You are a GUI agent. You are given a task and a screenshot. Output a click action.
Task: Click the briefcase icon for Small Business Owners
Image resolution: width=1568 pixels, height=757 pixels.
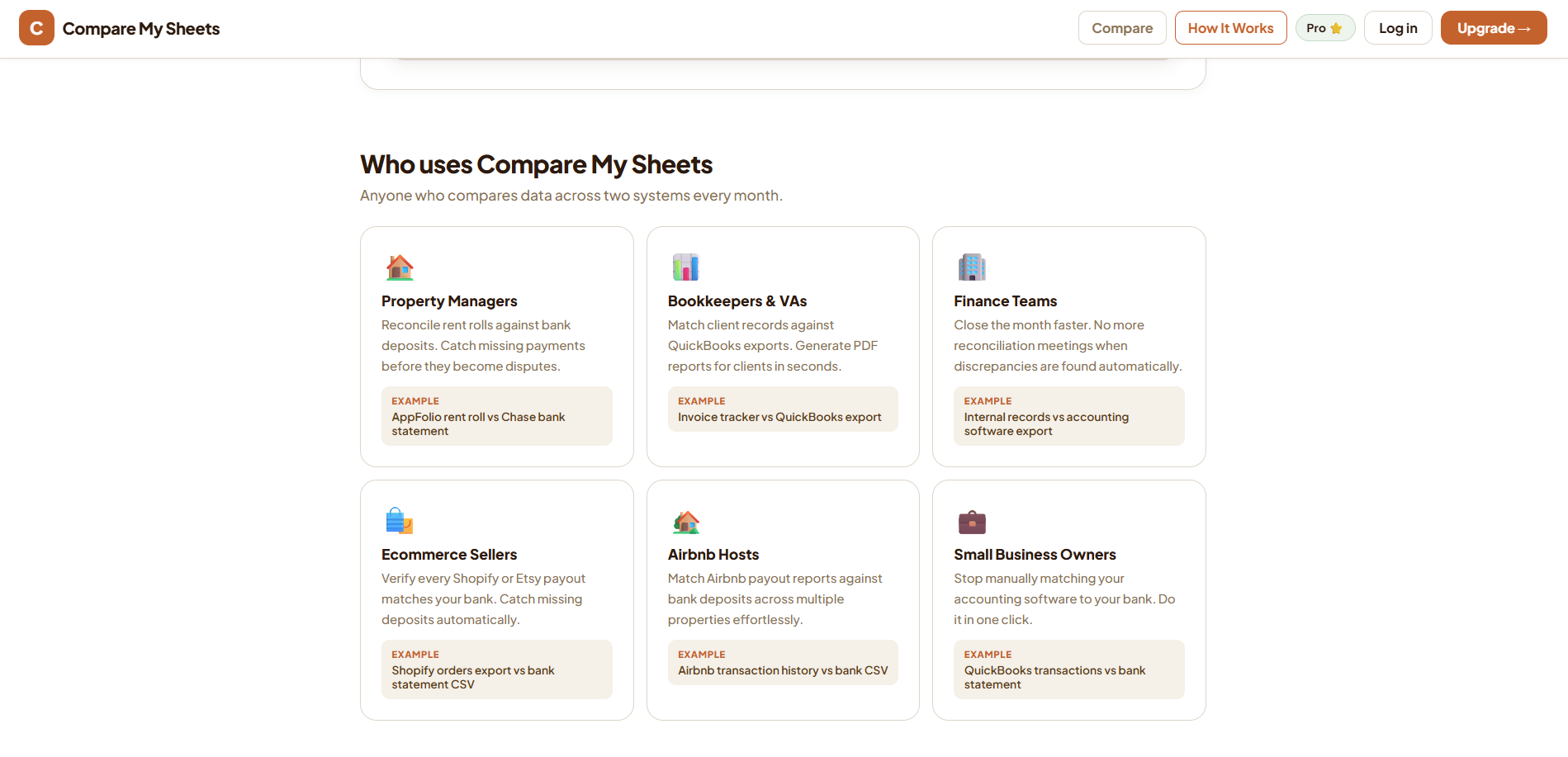(x=972, y=521)
